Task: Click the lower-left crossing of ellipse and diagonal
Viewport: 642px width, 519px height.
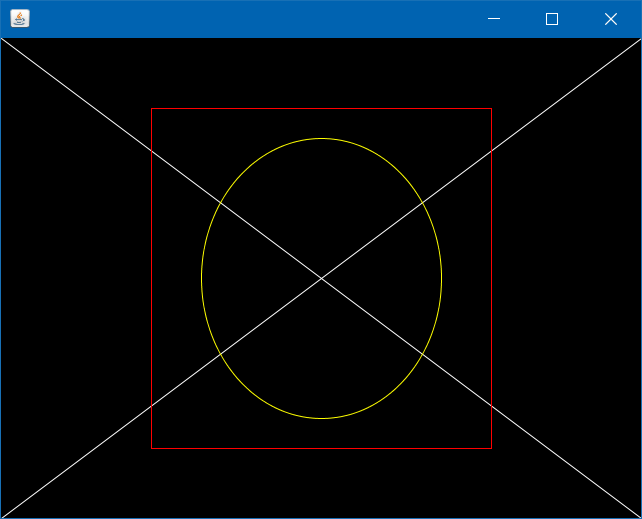Action: (221, 353)
